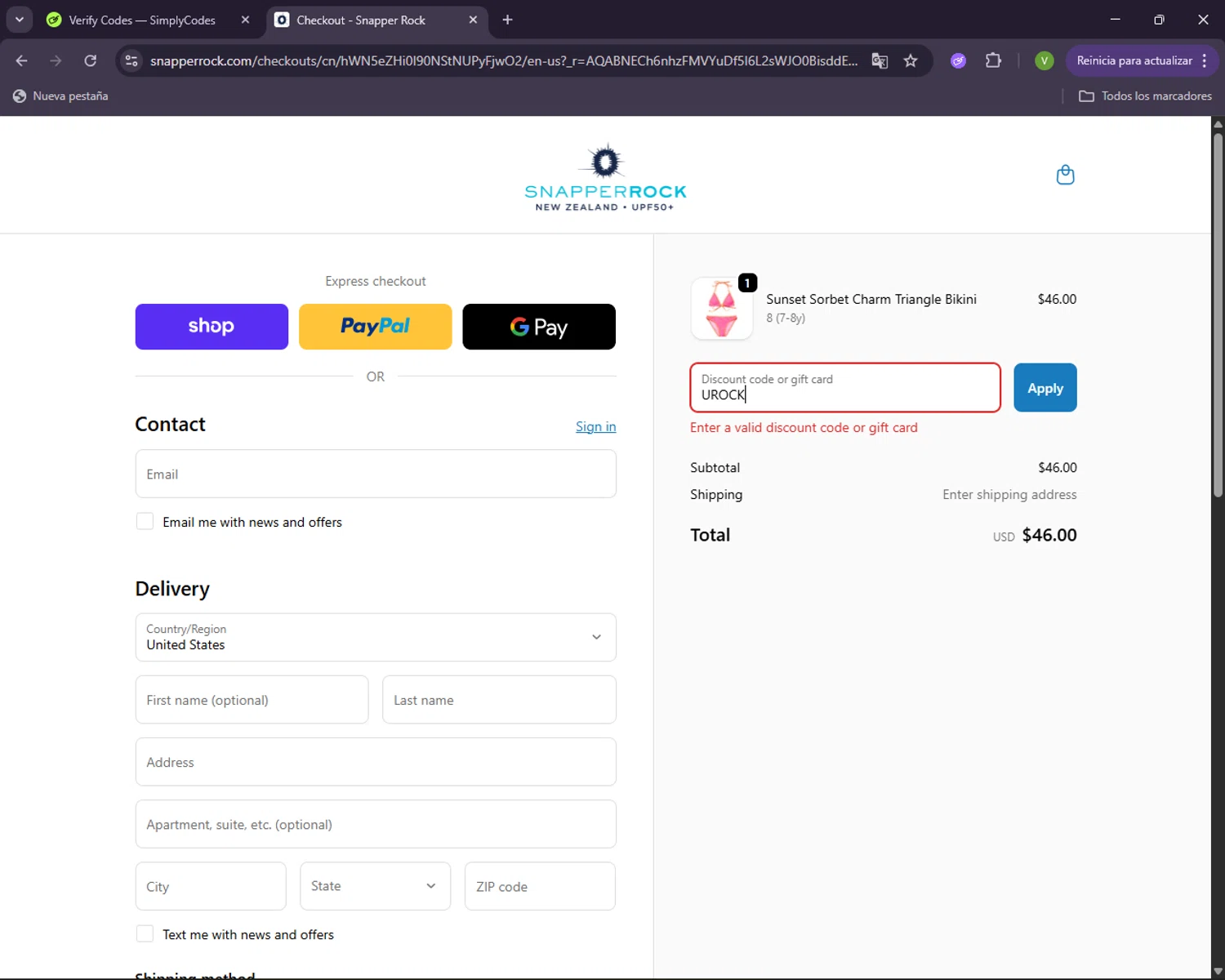Click 'Enter a valid discount code' error text
This screenshot has width=1225, height=980.
click(x=804, y=427)
